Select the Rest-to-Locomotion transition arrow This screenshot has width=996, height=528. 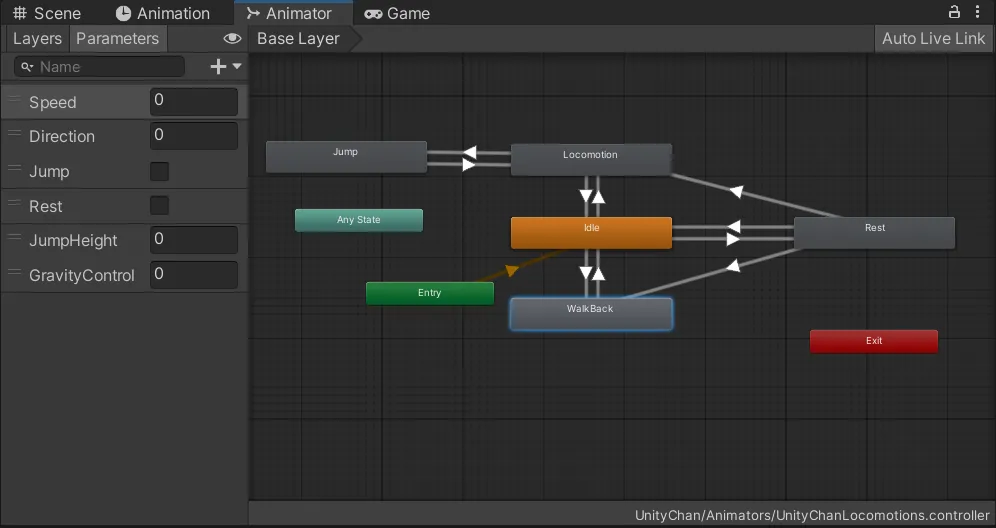737,191
